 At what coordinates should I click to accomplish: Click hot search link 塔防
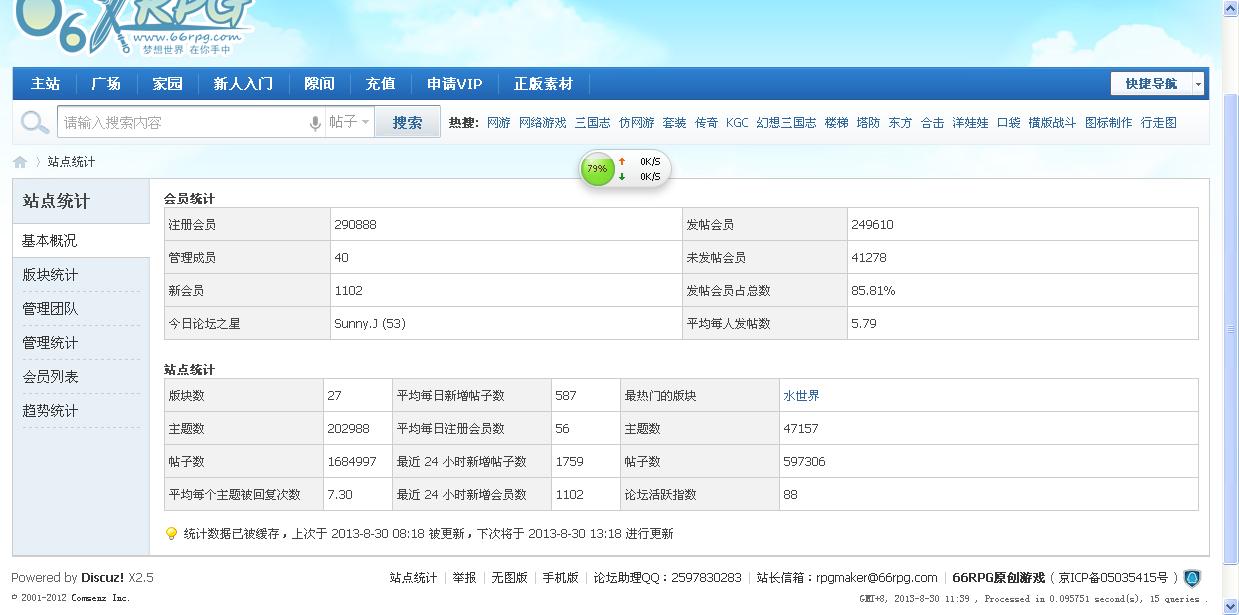point(869,123)
